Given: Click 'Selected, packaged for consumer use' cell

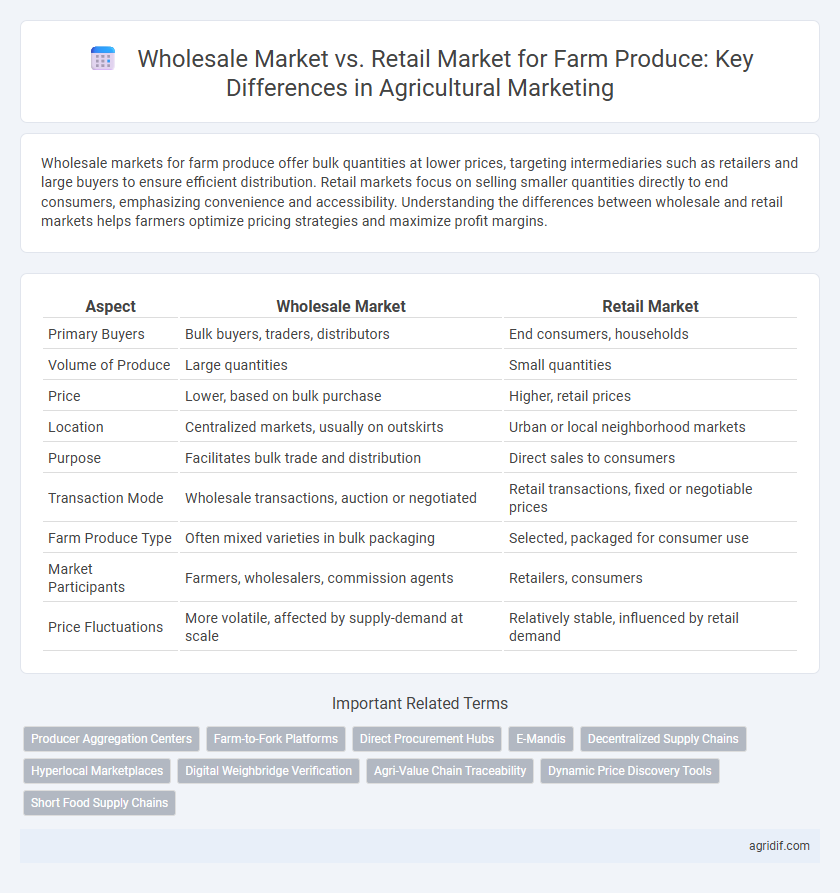Looking at the screenshot, I should click(x=629, y=538).
